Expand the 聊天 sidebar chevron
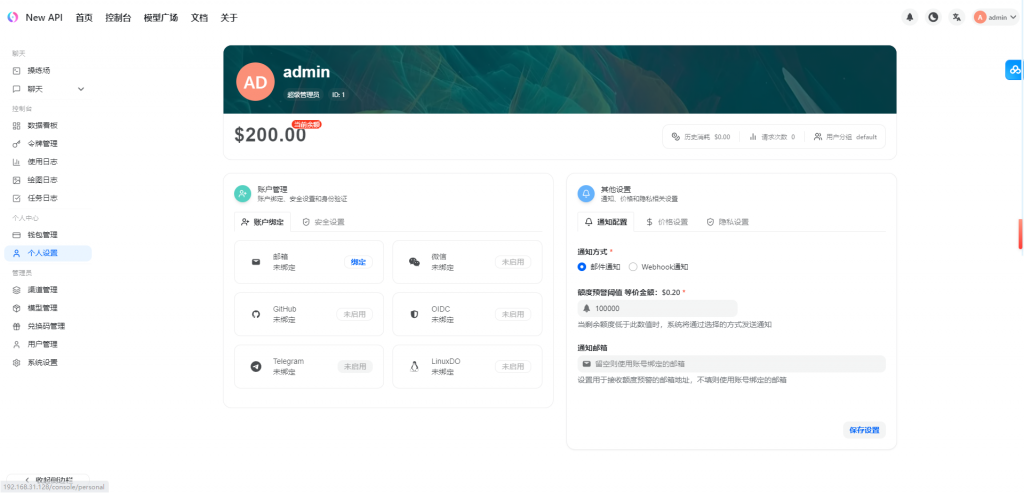The image size is (1024, 493). click(81, 89)
